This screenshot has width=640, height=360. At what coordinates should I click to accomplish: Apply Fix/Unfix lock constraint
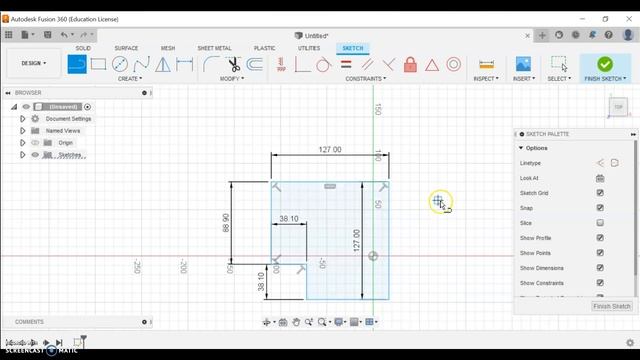[x=410, y=64]
